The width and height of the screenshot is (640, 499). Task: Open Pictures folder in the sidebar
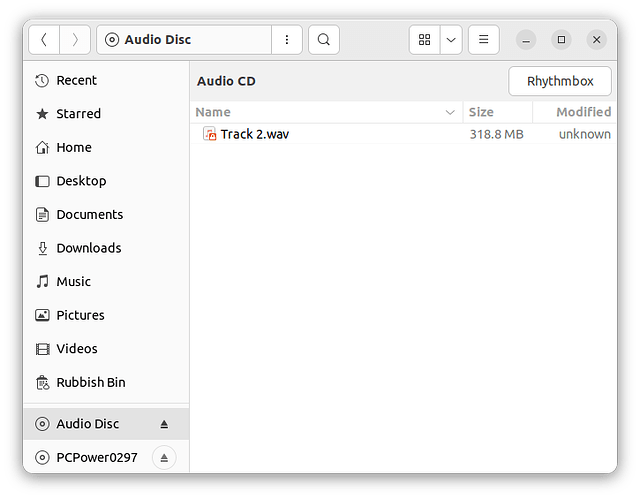(x=106, y=315)
